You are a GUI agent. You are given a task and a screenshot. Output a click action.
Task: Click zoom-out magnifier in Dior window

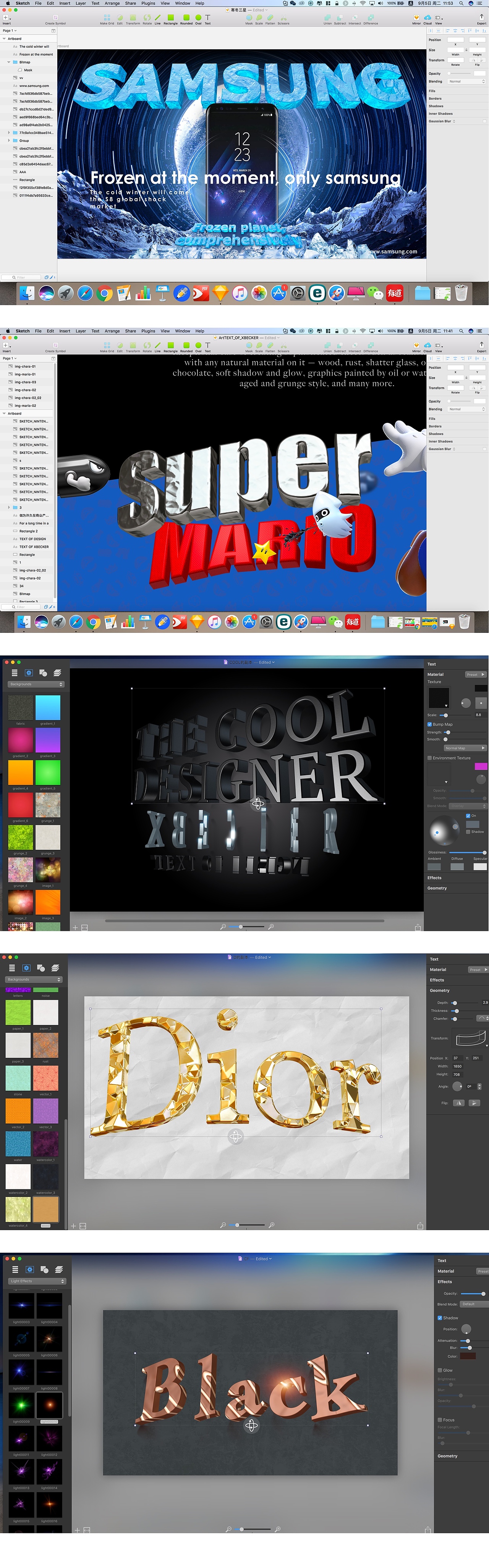(223, 1225)
